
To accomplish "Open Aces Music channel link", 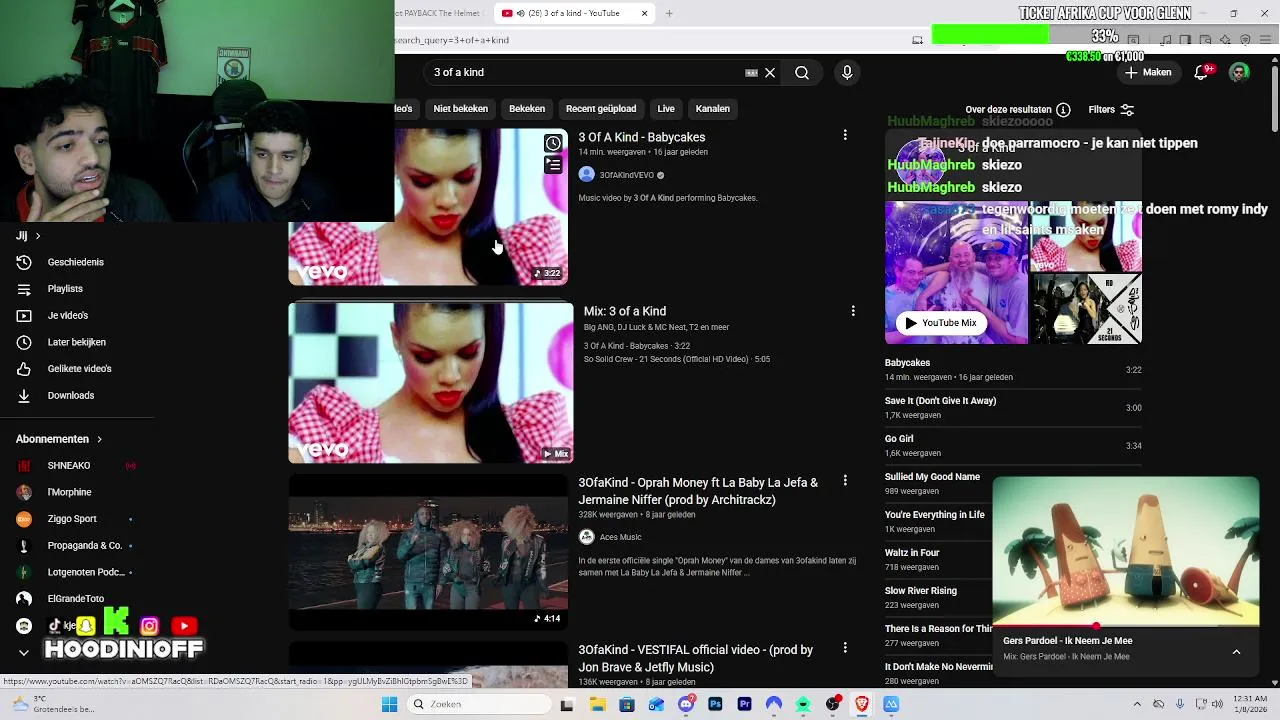I will pos(620,537).
